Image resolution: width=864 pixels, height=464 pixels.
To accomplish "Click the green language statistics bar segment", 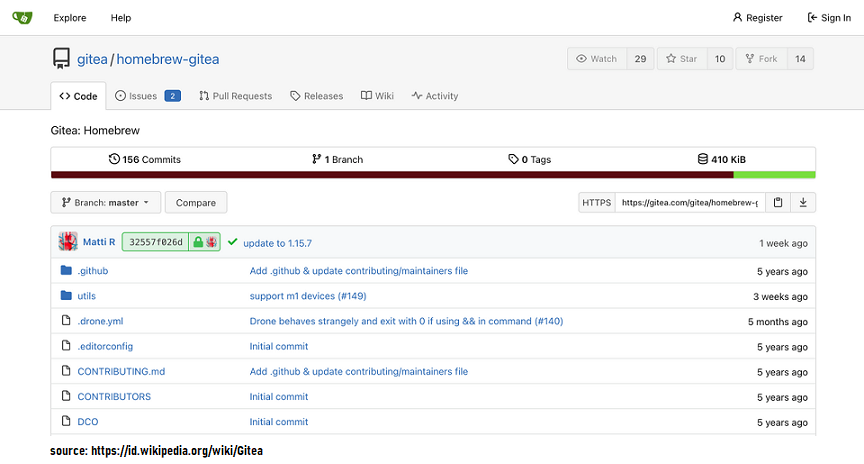I will tap(774, 174).
